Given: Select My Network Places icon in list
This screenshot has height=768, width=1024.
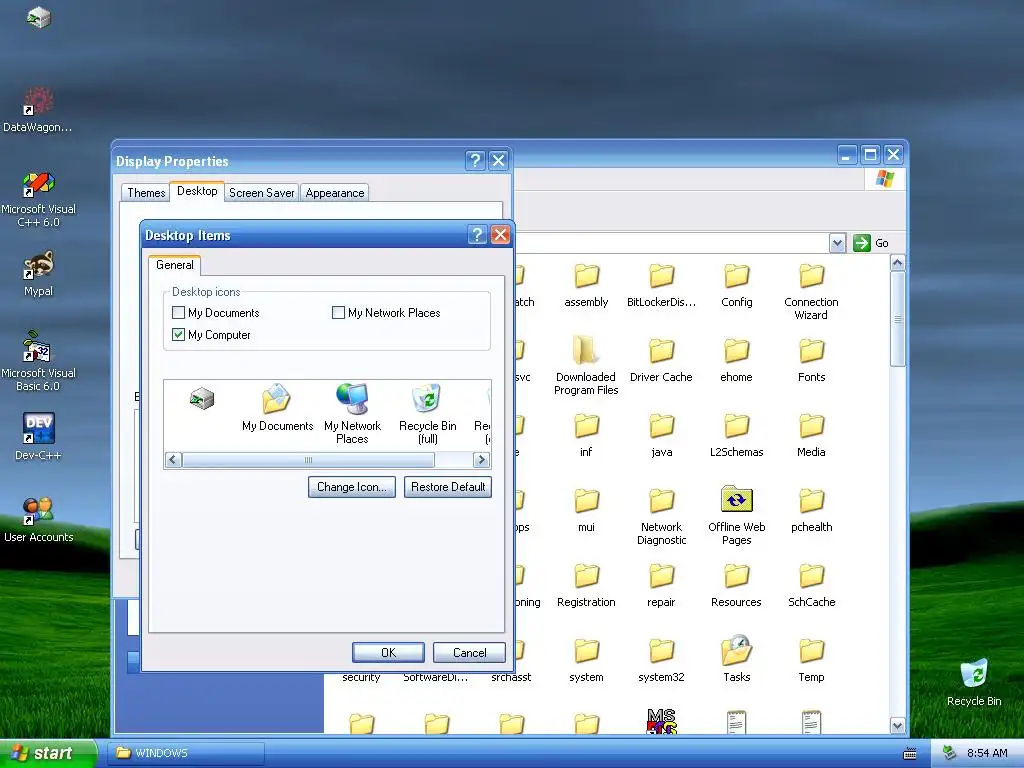Looking at the screenshot, I should point(352,414).
